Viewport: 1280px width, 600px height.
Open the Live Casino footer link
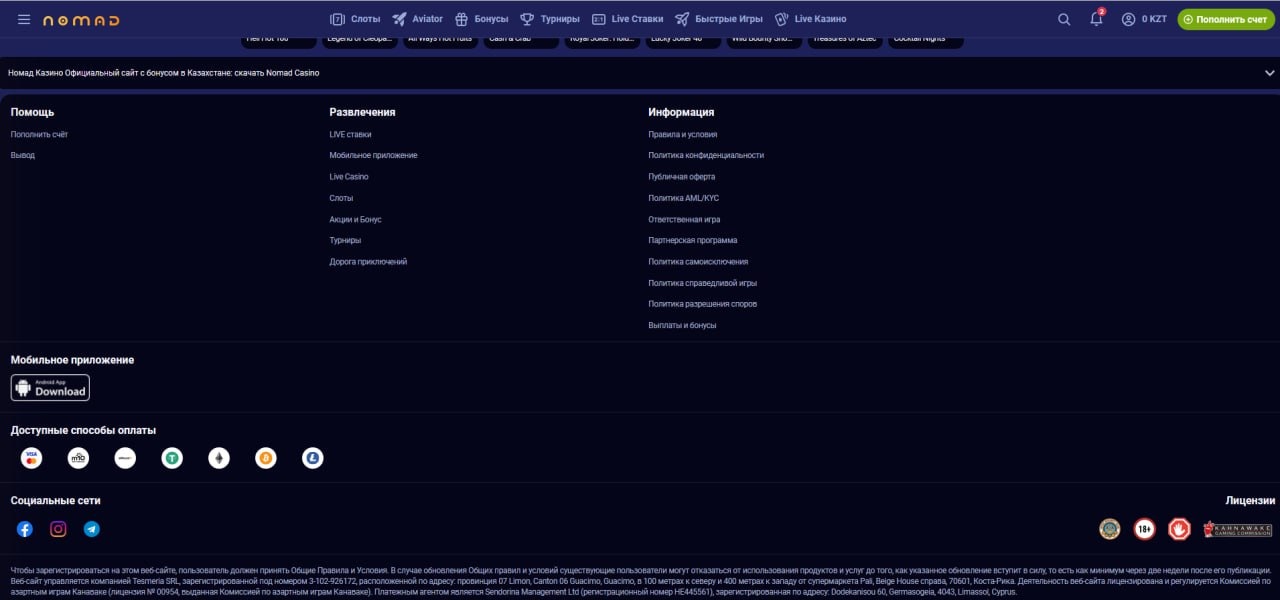tap(349, 176)
